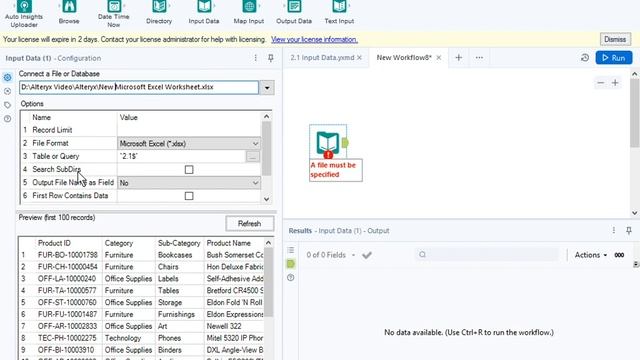Pin the Configuration panel
This screenshot has height=360, width=640.
tap(271, 58)
